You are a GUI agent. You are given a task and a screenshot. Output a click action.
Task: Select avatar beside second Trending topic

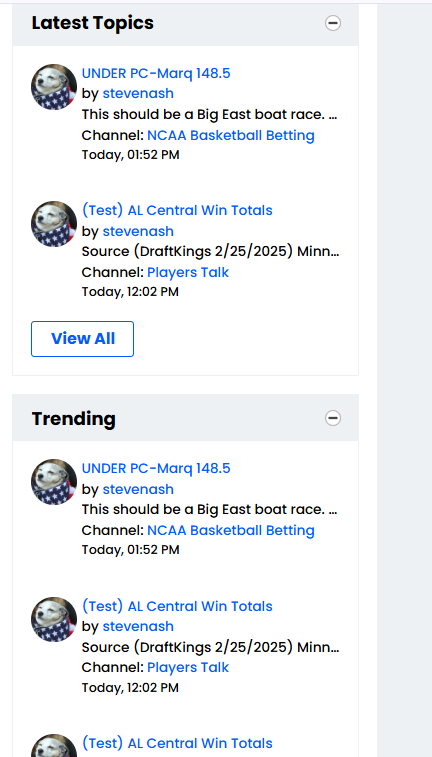click(54, 619)
